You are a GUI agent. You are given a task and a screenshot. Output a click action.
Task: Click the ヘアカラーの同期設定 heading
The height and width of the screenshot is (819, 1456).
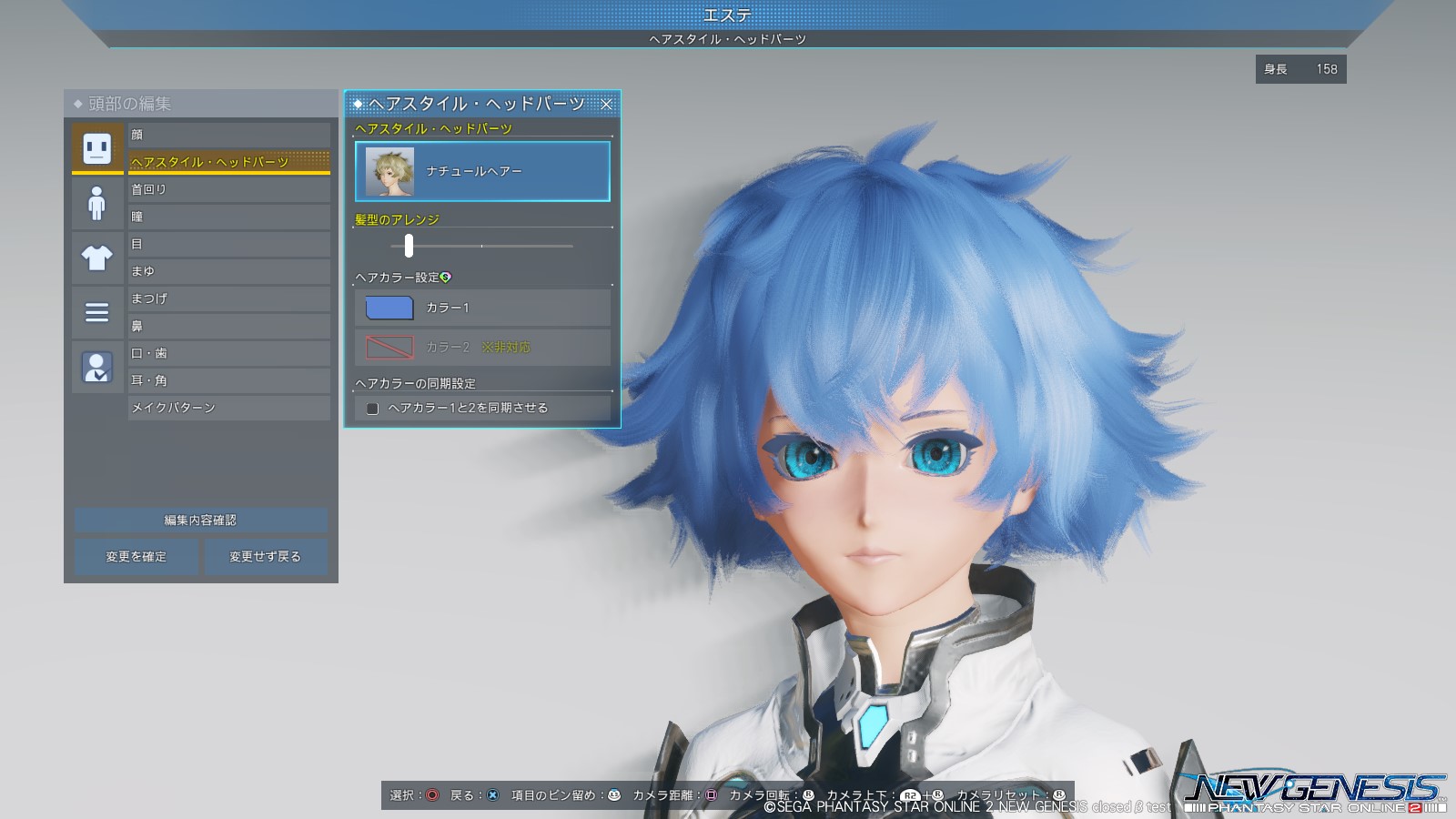click(x=415, y=383)
